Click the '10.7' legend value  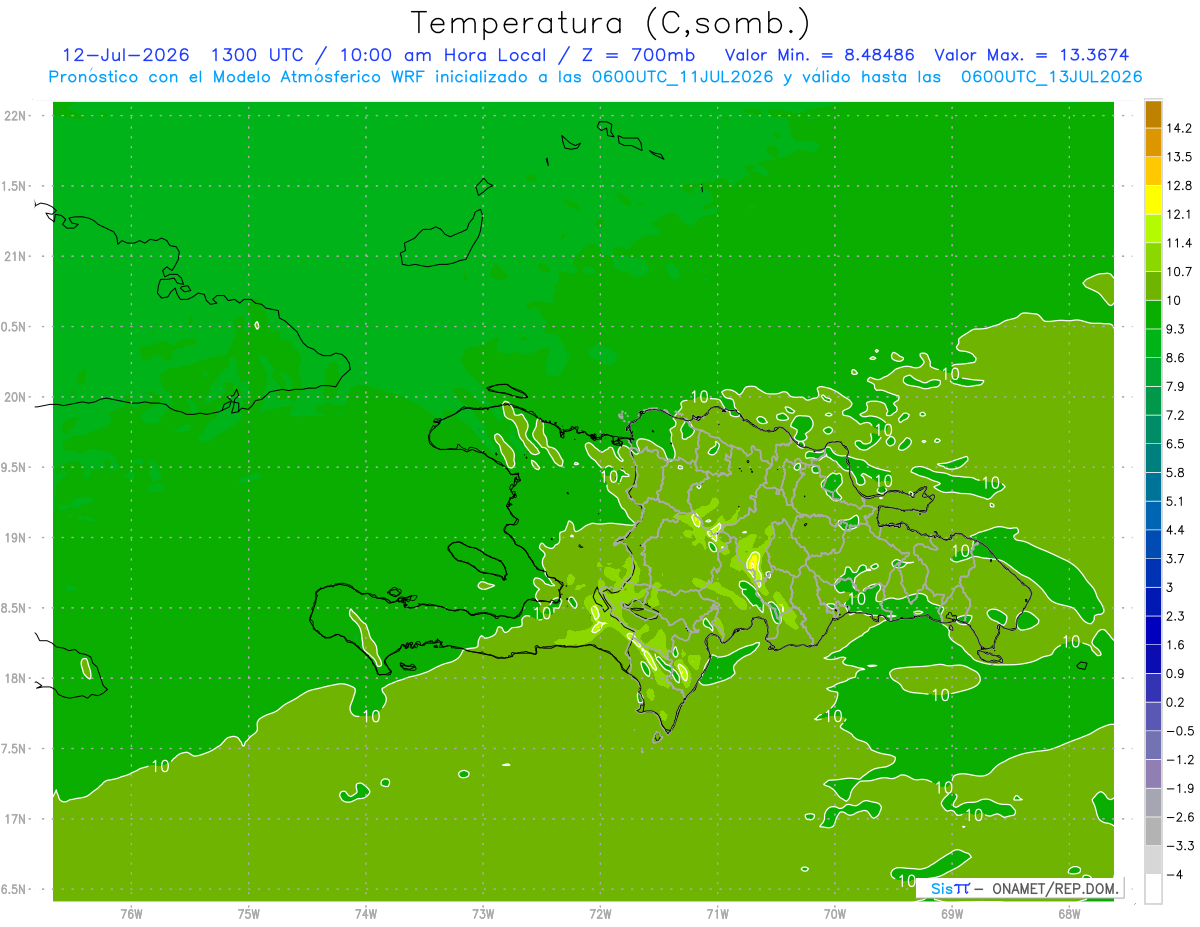[x=1179, y=272]
